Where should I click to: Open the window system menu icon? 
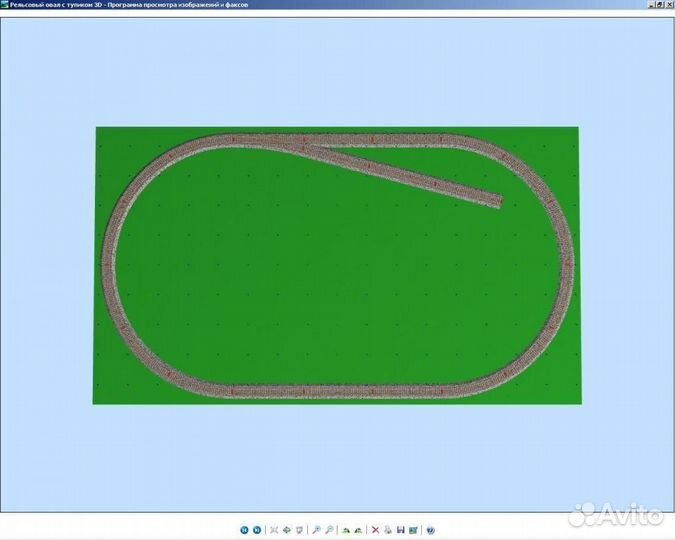pyautogui.click(x=5, y=5)
